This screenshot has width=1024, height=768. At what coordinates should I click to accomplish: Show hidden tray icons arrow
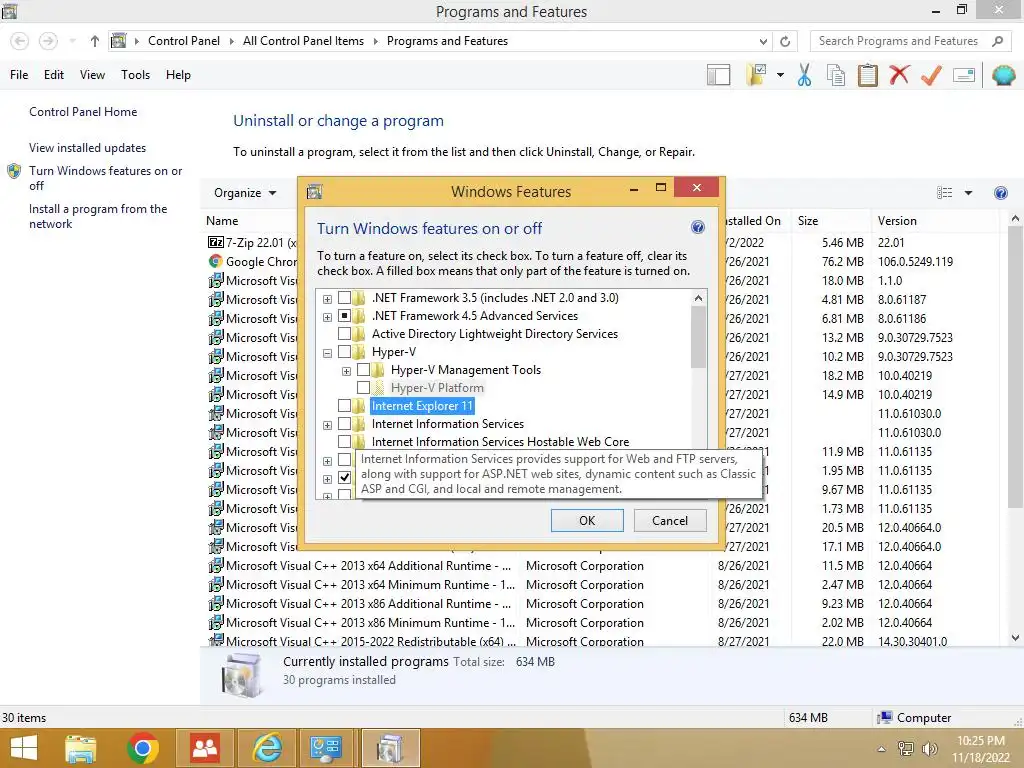[882, 749]
